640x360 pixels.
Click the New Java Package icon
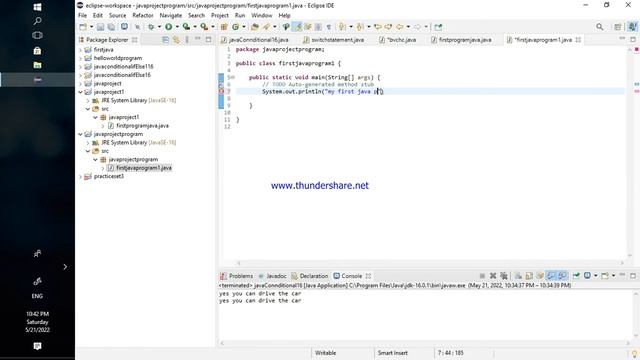[224, 27]
